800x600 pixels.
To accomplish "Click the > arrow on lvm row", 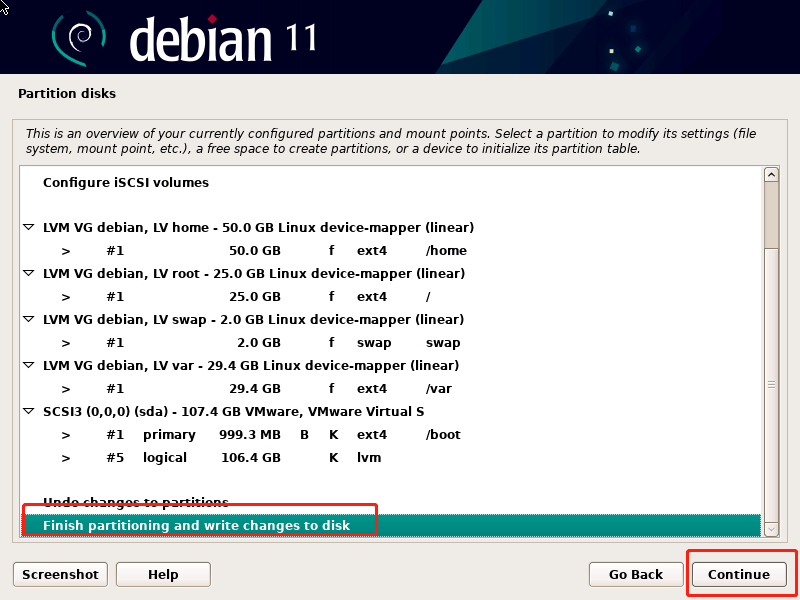I will [66, 458].
